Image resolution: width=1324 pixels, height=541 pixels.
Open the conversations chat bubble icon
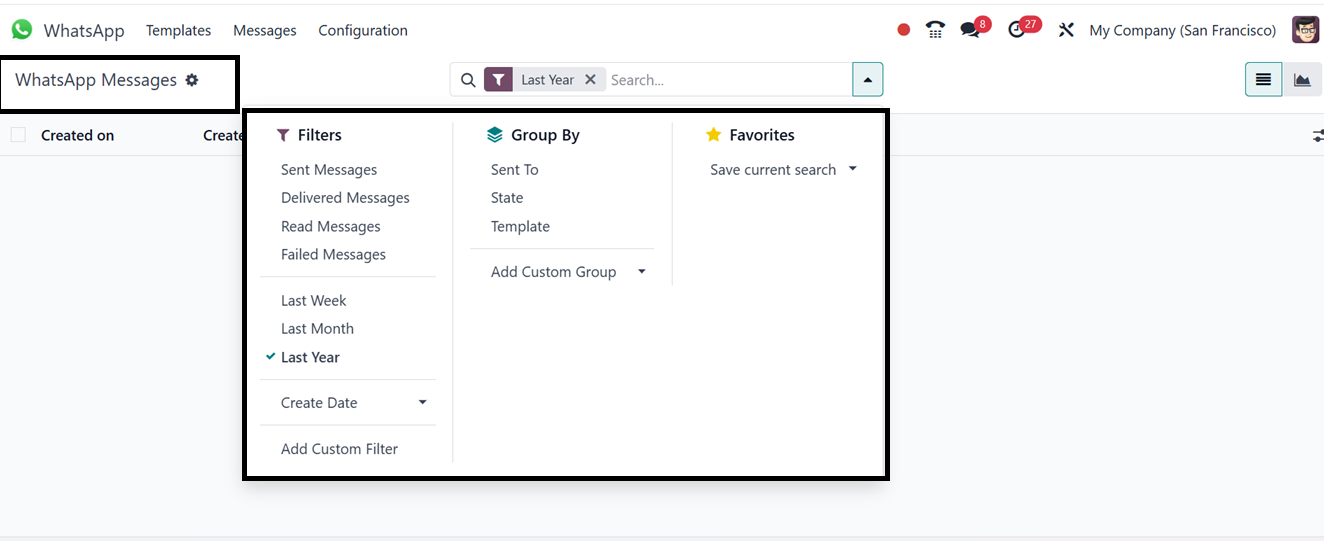tap(970, 30)
